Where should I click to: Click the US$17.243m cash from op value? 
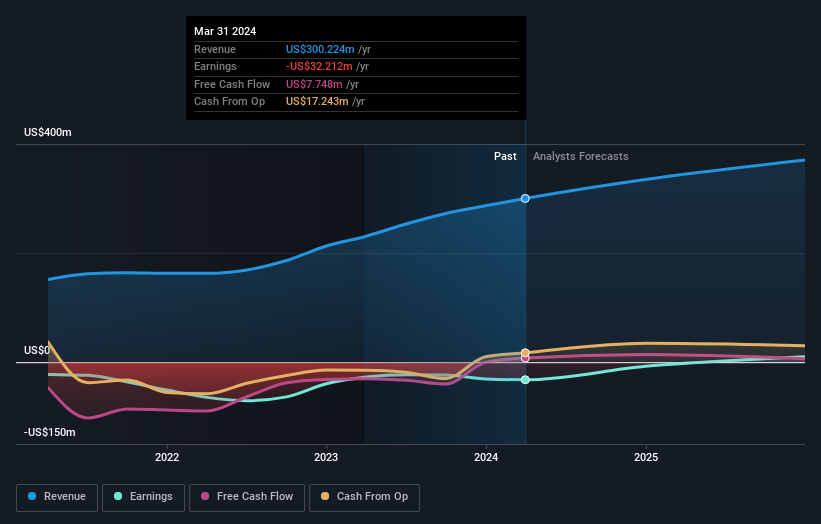(x=317, y=102)
